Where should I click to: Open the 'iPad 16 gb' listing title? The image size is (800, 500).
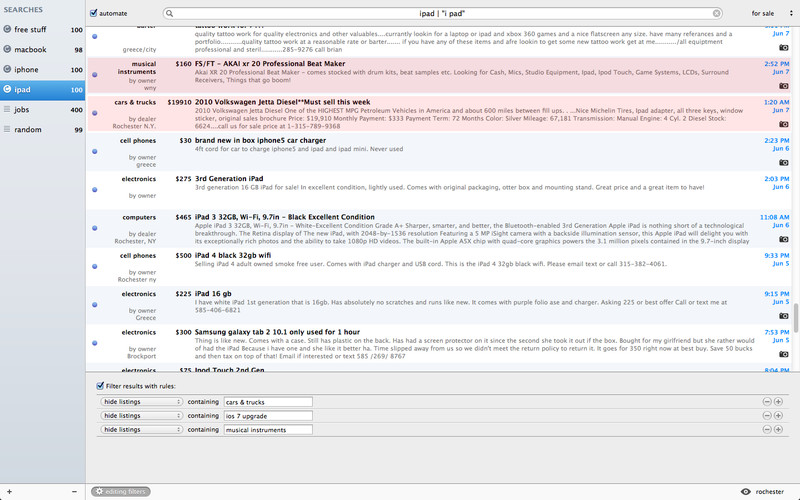click(213, 293)
